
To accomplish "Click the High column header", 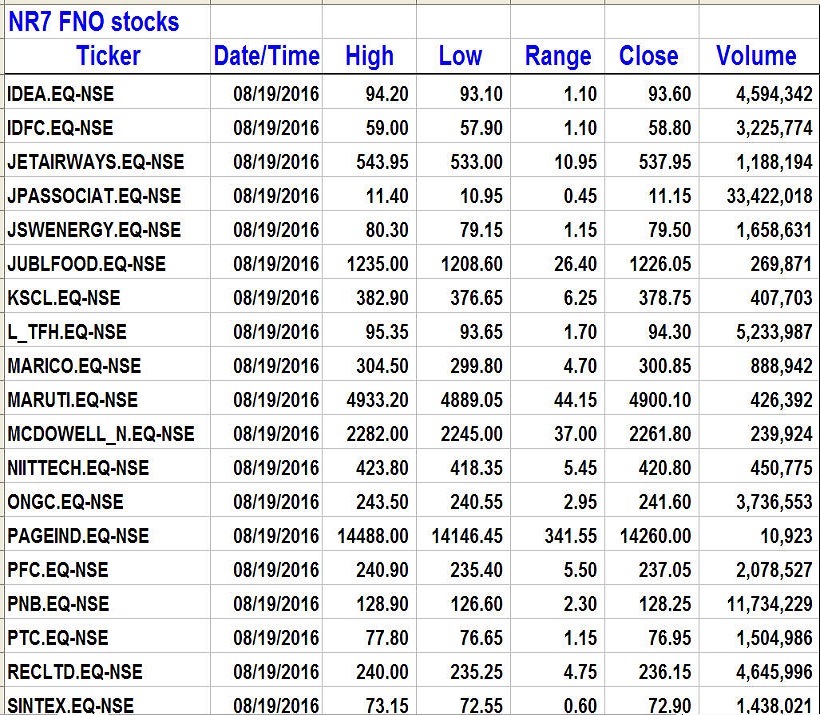I will tap(369, 56).
